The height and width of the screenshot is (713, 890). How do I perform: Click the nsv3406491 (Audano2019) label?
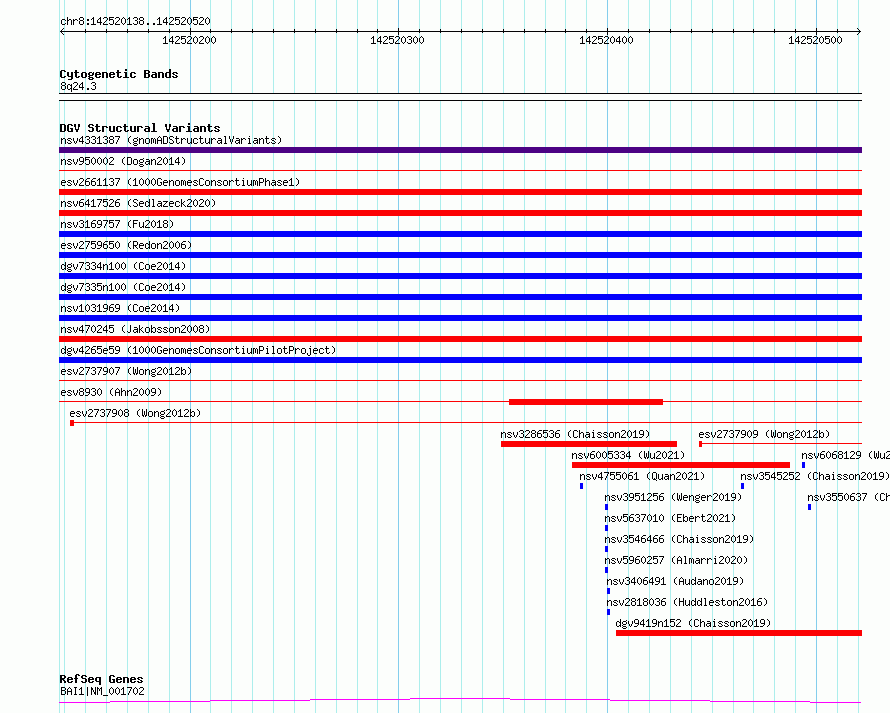(675, 581)
